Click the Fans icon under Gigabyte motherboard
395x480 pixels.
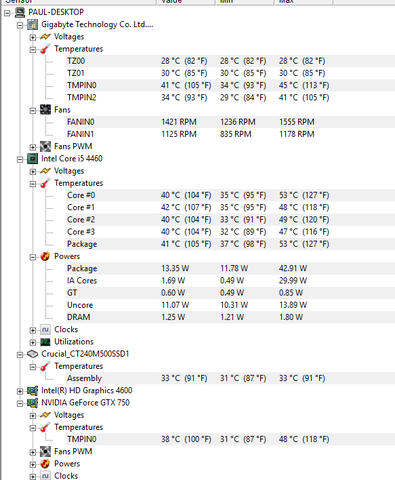(45, 110)
